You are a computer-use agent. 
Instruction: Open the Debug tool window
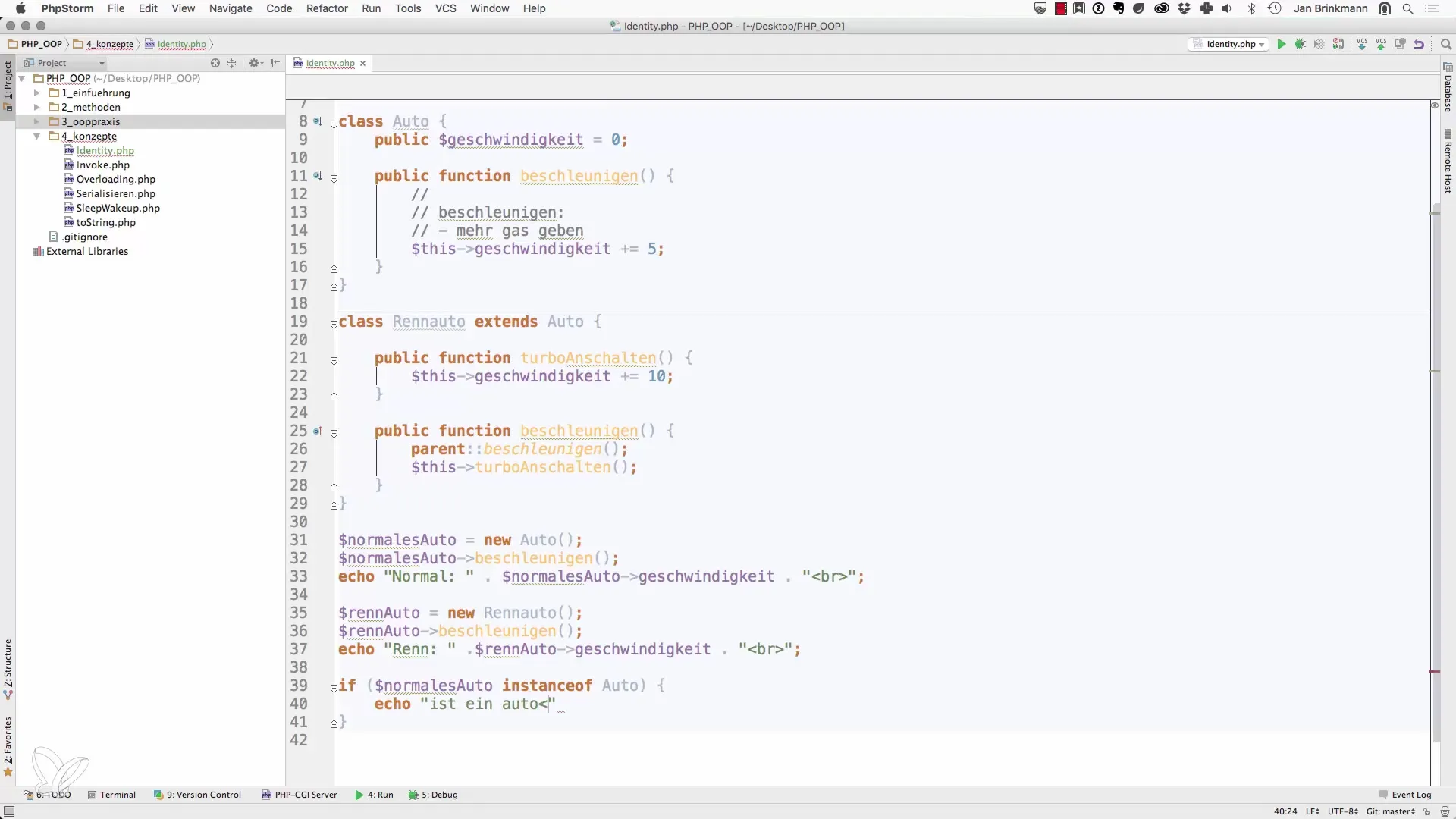click(433, 795)
